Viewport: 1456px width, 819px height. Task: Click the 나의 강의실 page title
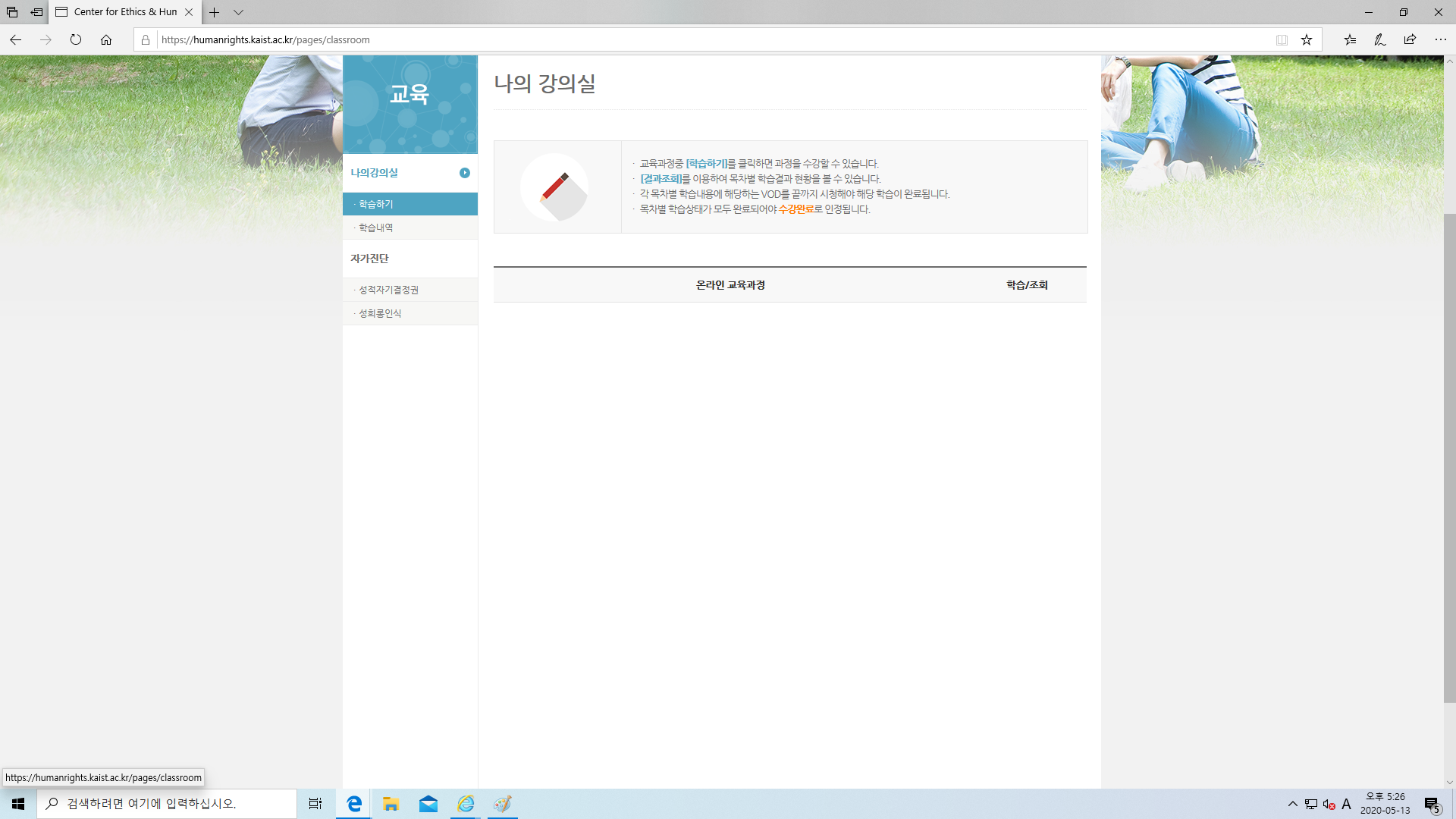[x=544, y=83]
